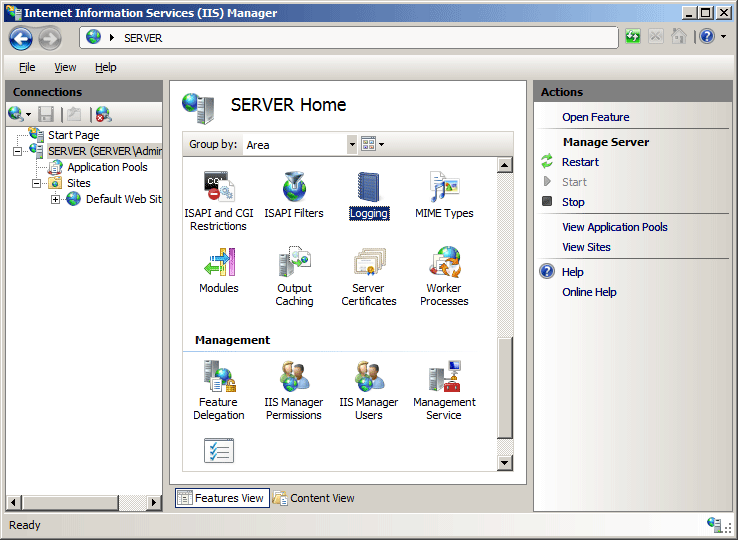Collapse the SERVER tree node
The height and width of the screenshot is (540, 738).
(17, 152)
